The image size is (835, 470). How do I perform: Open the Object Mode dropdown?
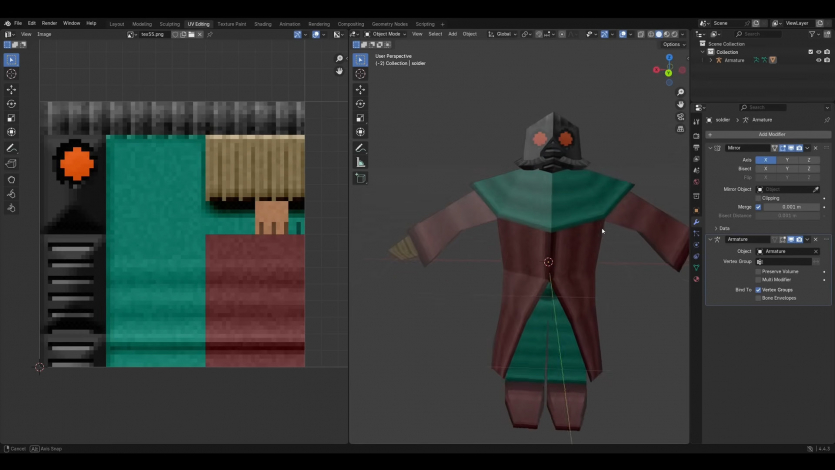(x=385, y=34)
